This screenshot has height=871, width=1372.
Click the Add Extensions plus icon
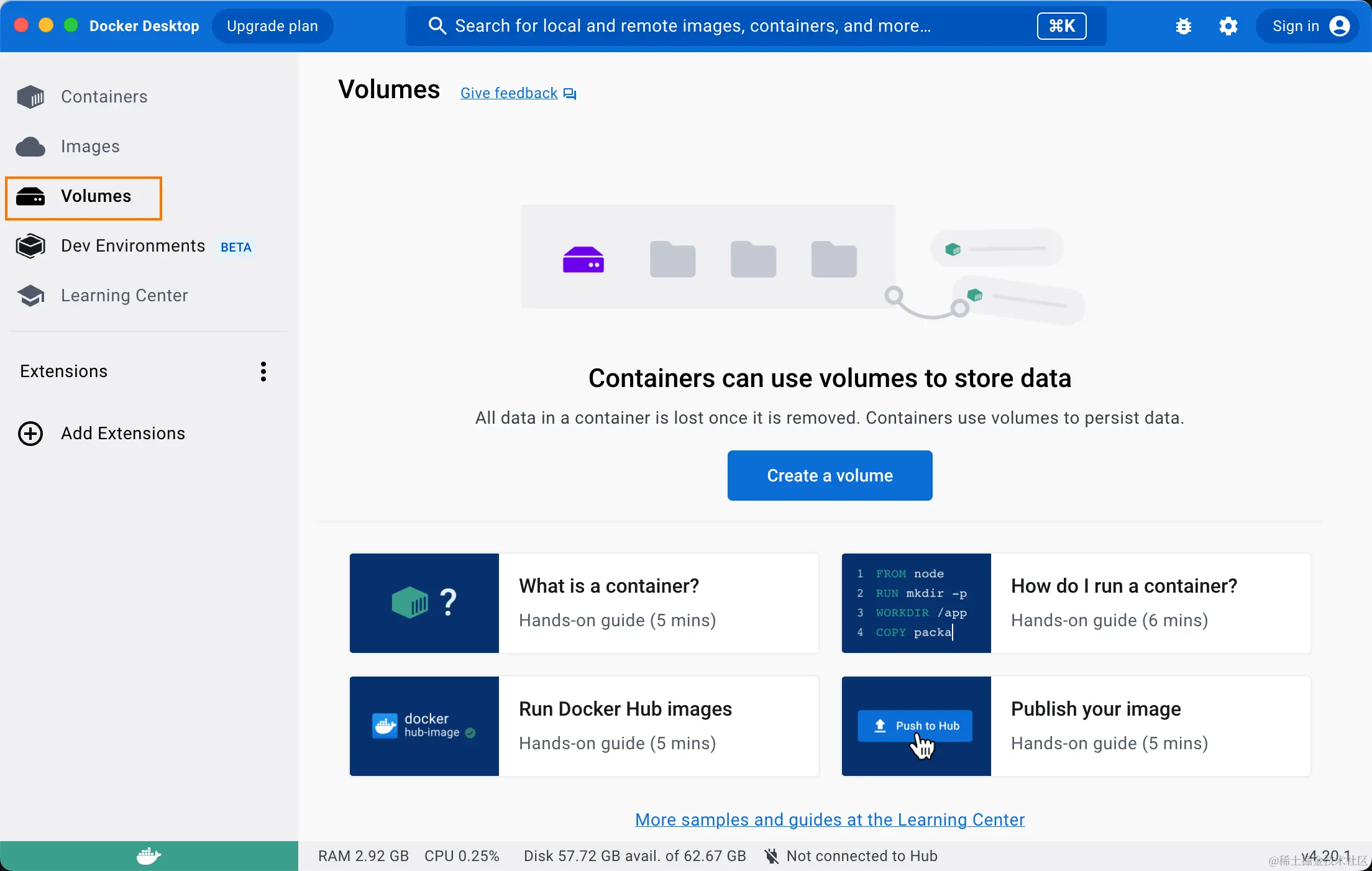coord(30,434)
